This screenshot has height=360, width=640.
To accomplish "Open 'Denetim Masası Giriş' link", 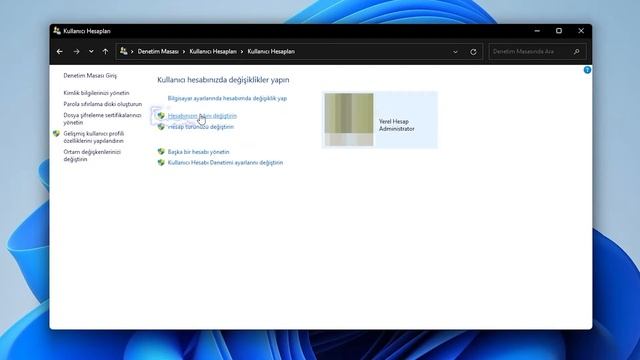I will click(x=90, y=76).
